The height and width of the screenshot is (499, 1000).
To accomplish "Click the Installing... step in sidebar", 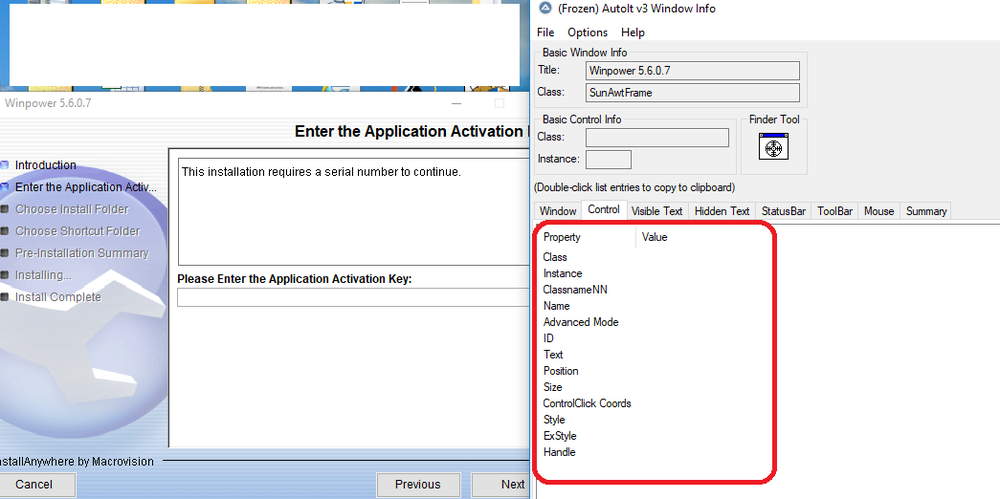I will click(43, 275).
